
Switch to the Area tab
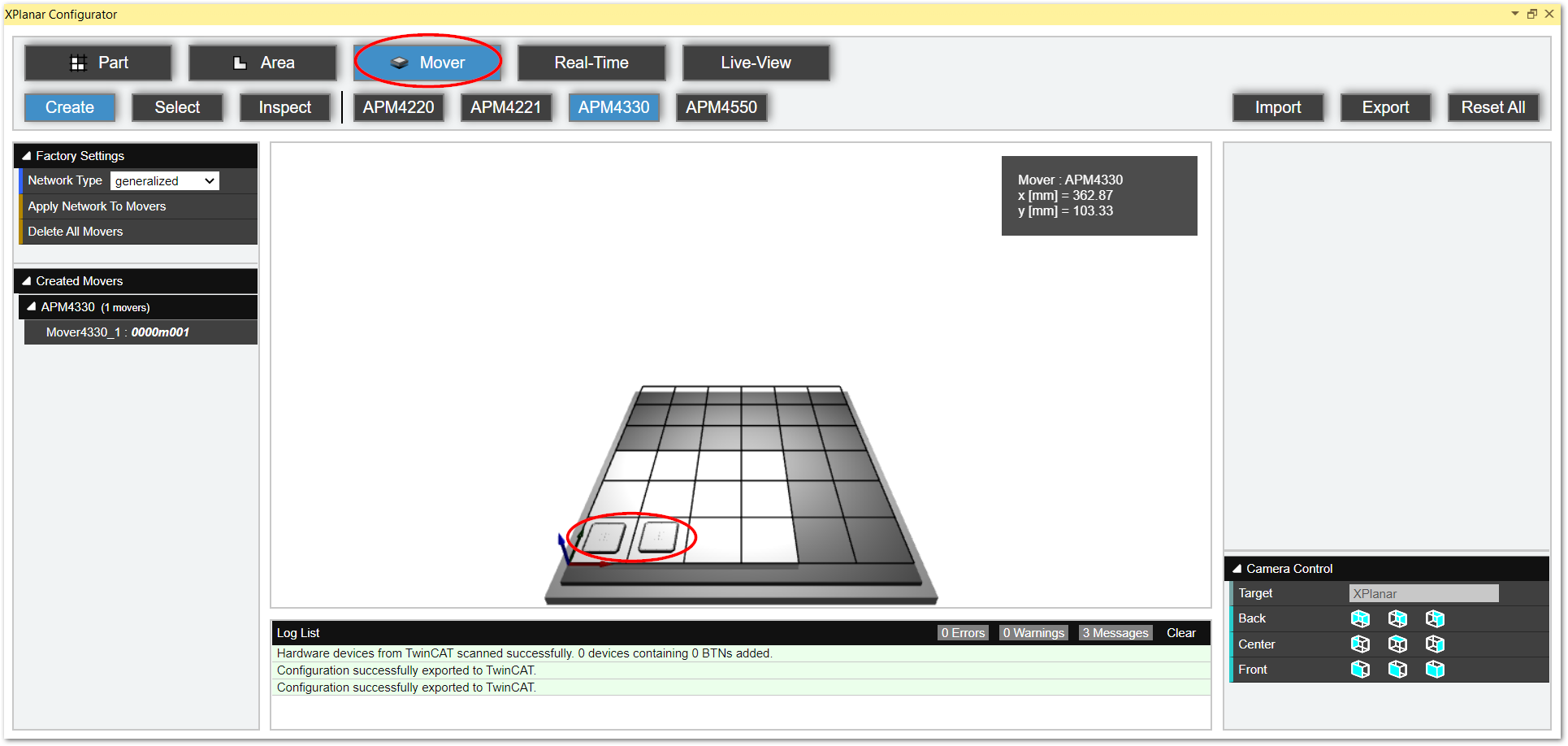[x=262, y=63]
